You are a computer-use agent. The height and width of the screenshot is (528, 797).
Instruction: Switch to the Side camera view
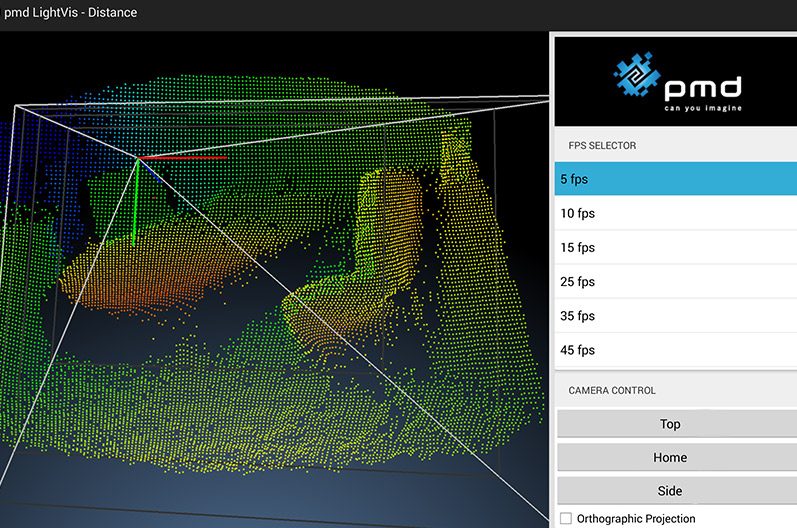point(677,491)
